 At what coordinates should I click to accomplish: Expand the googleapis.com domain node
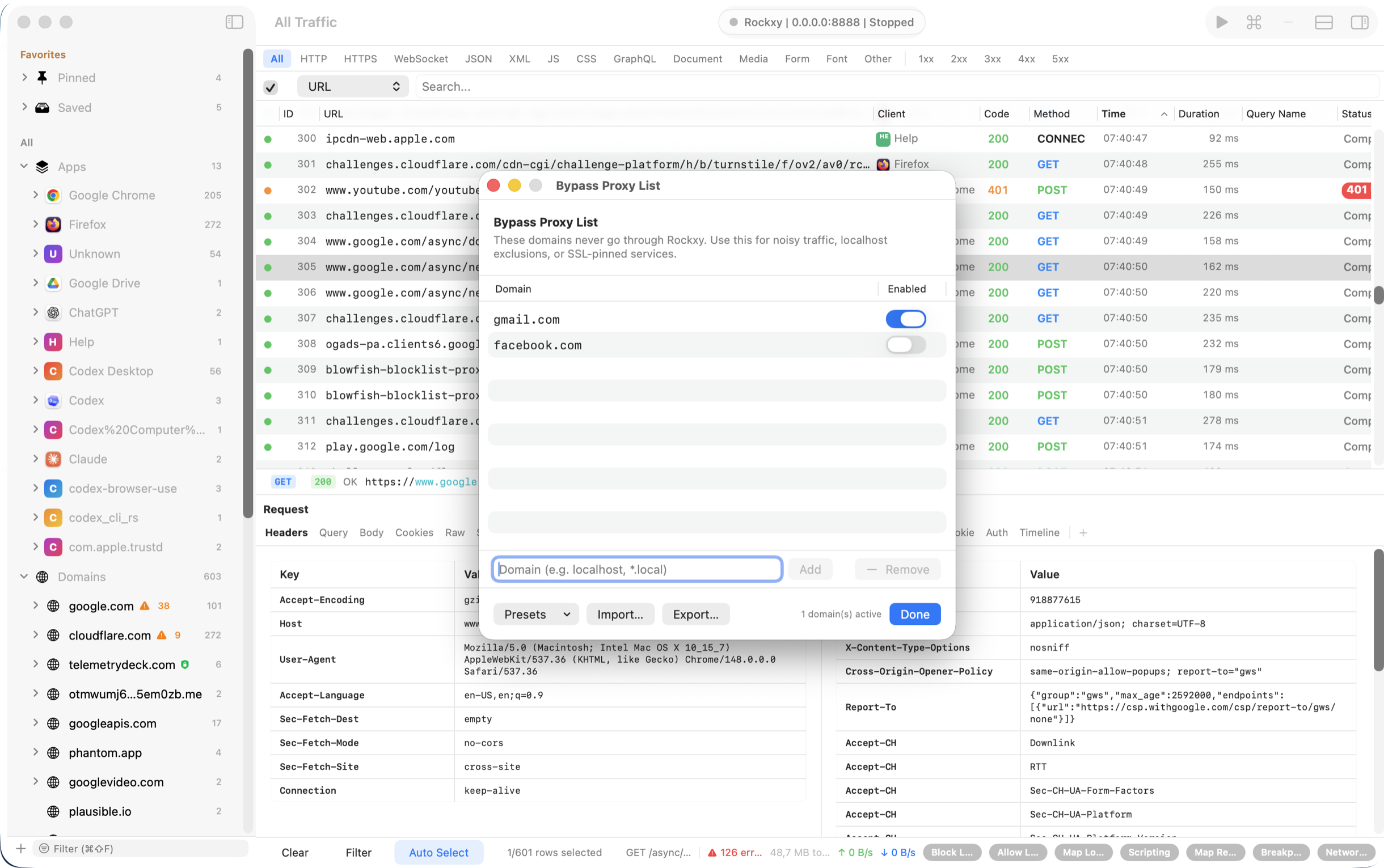(x=35, y=723)
